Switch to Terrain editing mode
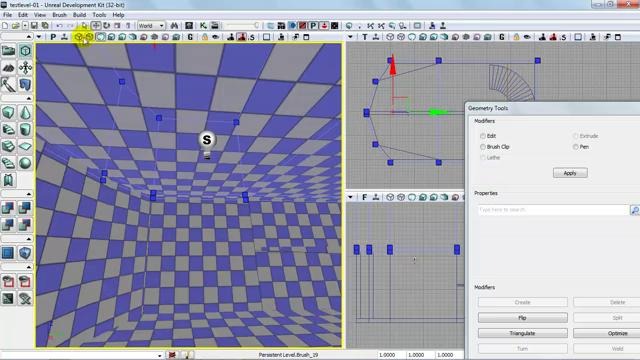Screen dimensions: 640x360 coord(8,68)
